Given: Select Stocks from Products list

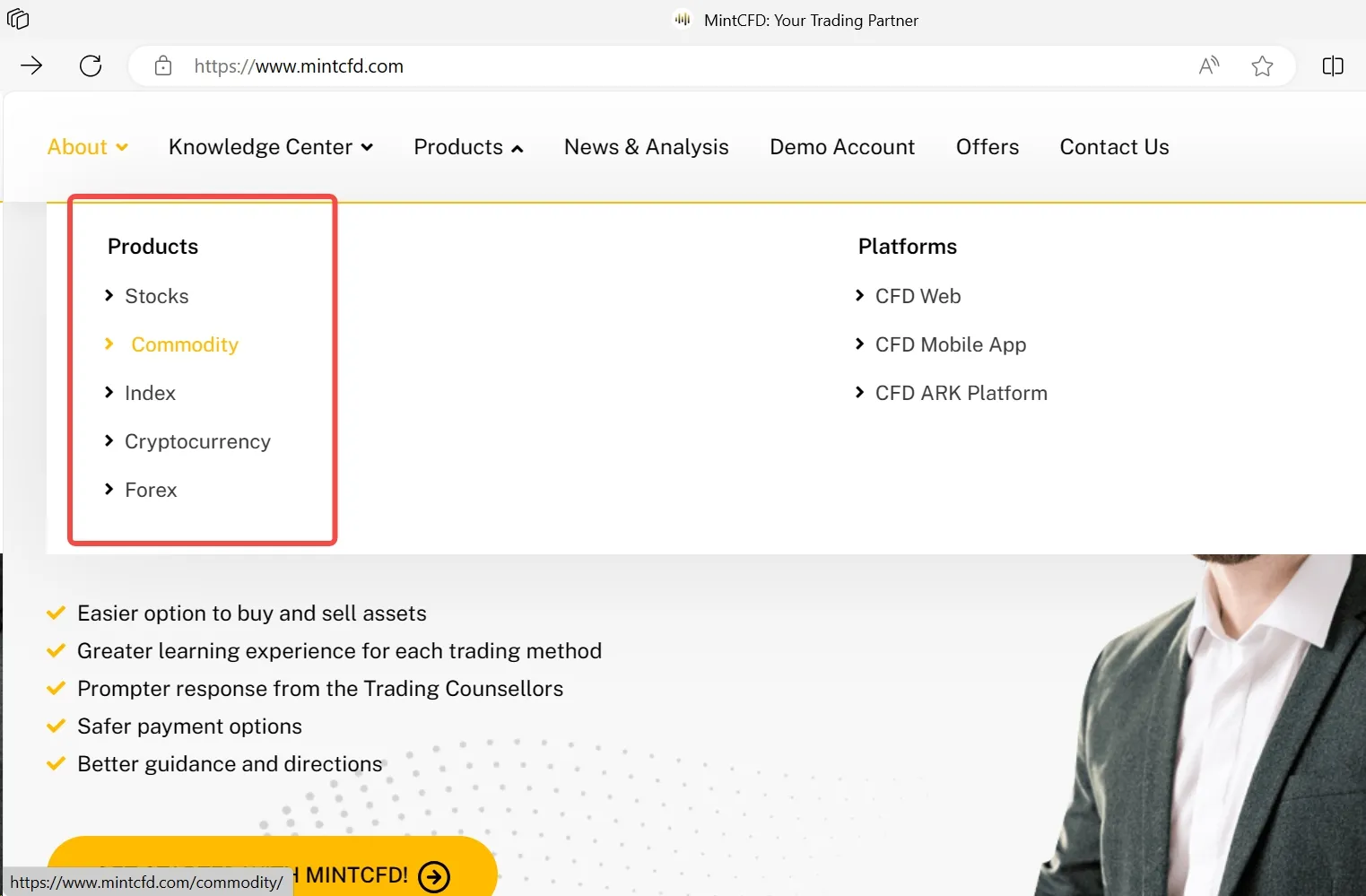Looking at the screenshot, I should 157,296.
